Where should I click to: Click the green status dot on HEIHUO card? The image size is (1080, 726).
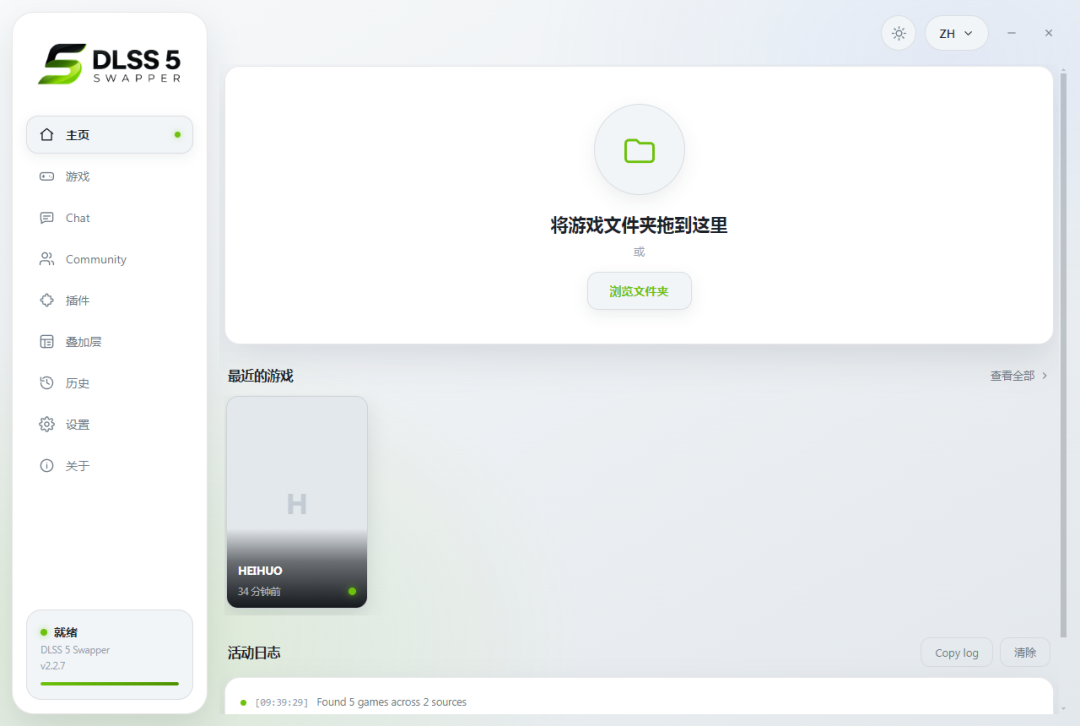[352, 591]
